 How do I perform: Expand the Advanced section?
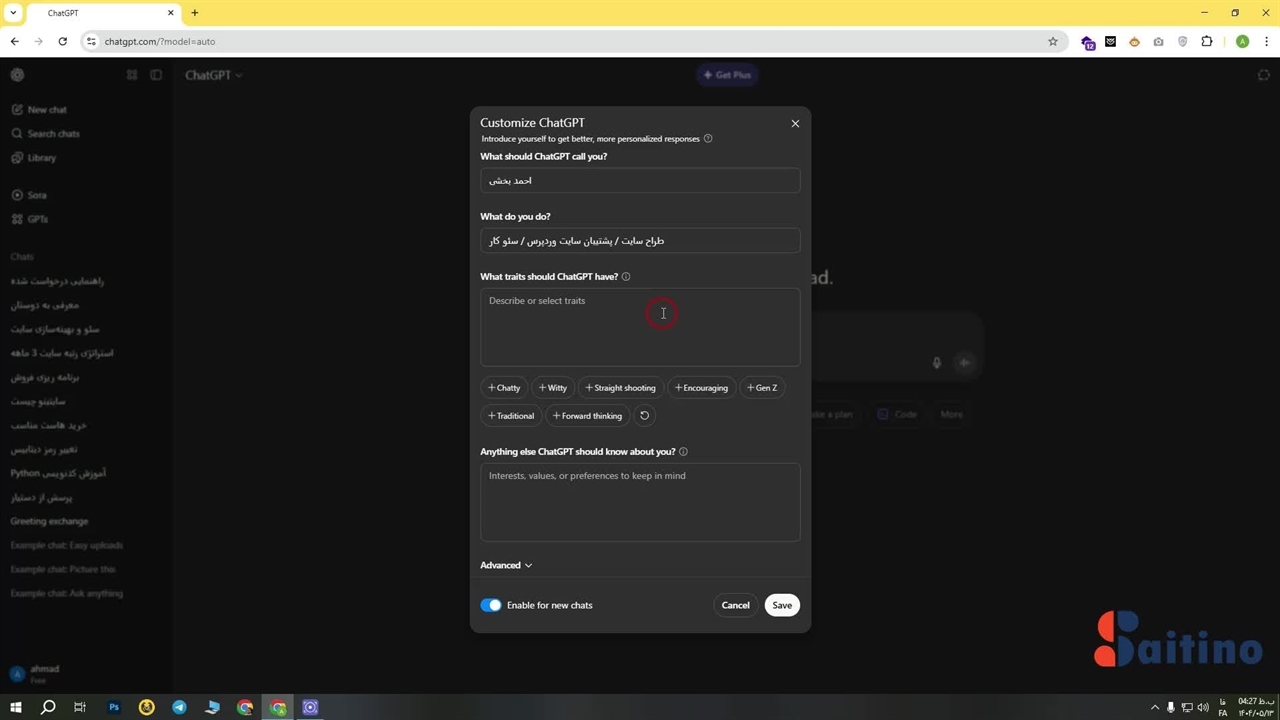coord(506,565)
